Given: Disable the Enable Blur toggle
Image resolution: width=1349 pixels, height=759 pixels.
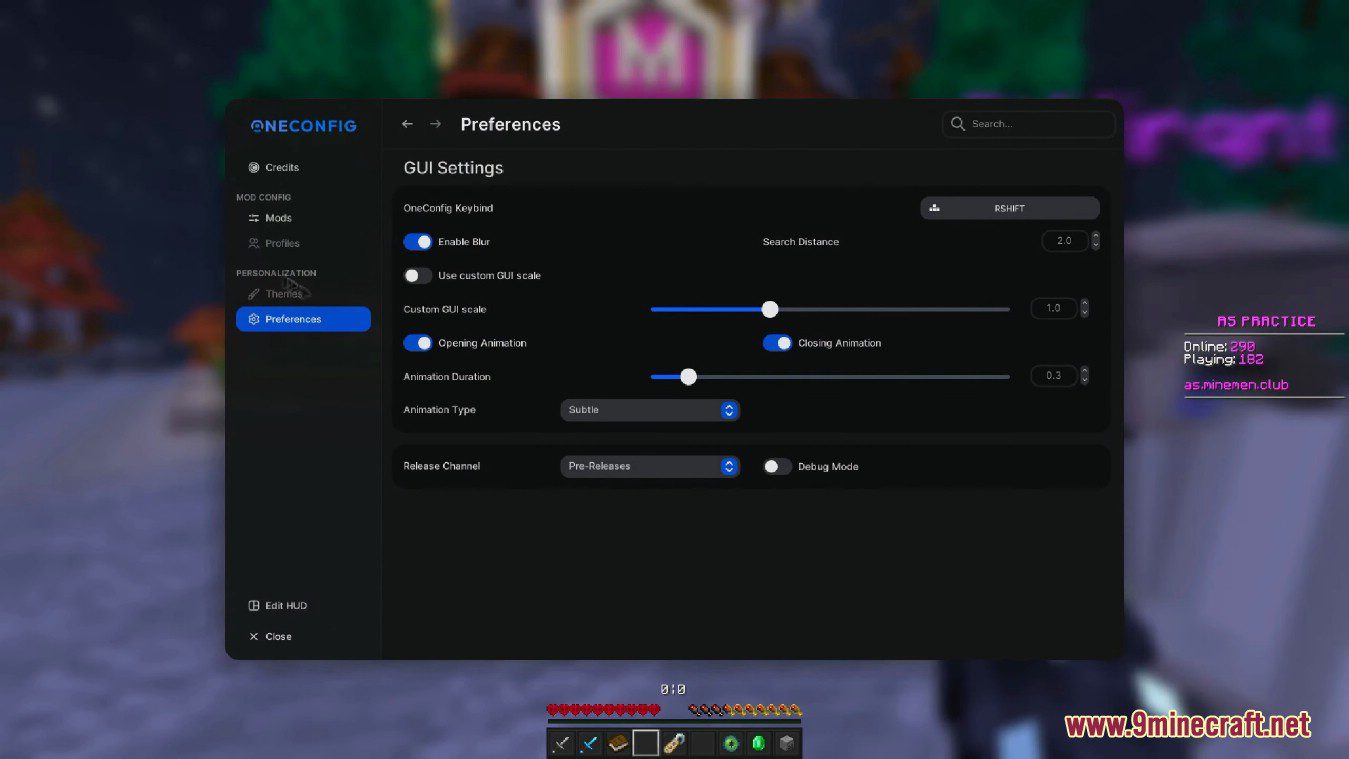Looking at the screenshot, I should pos(418,242).
